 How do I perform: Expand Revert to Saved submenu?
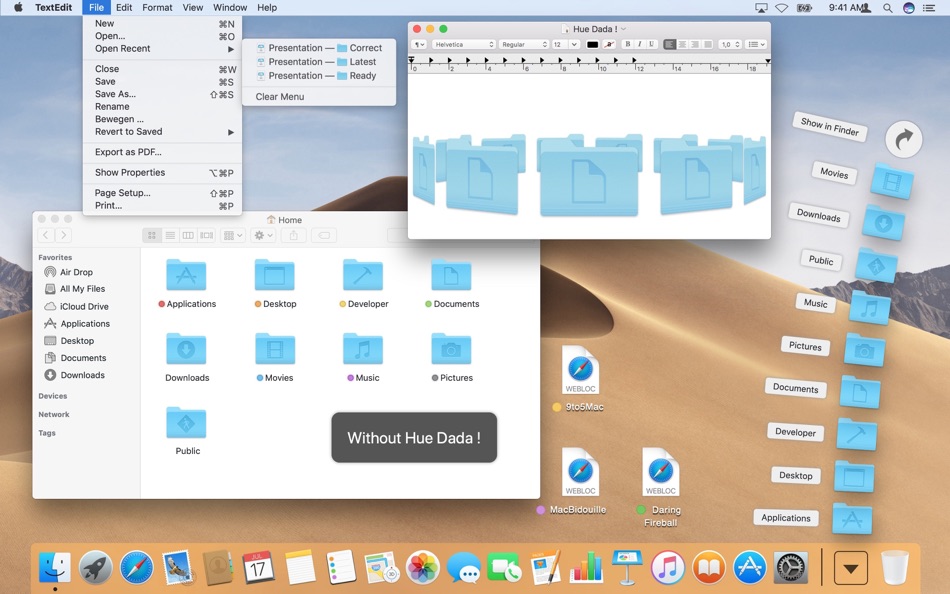point(162,132)
